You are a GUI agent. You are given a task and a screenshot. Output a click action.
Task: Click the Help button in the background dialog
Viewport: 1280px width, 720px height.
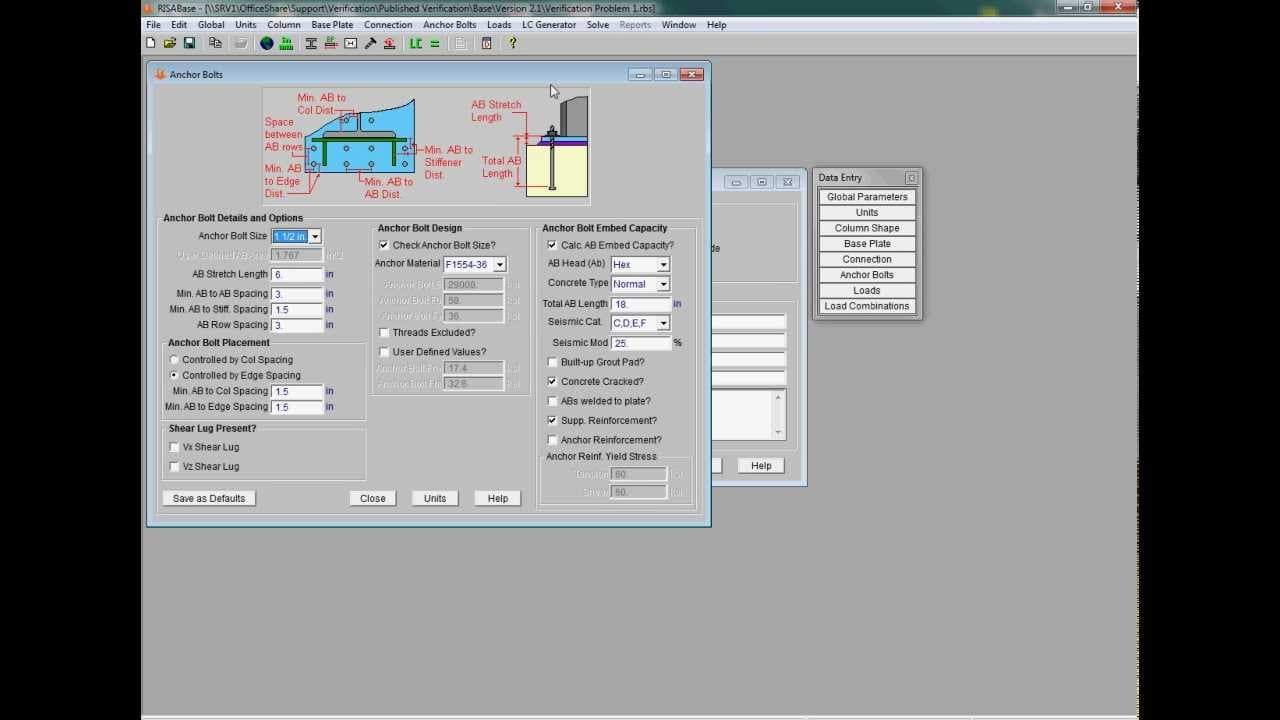click(761, 466)
